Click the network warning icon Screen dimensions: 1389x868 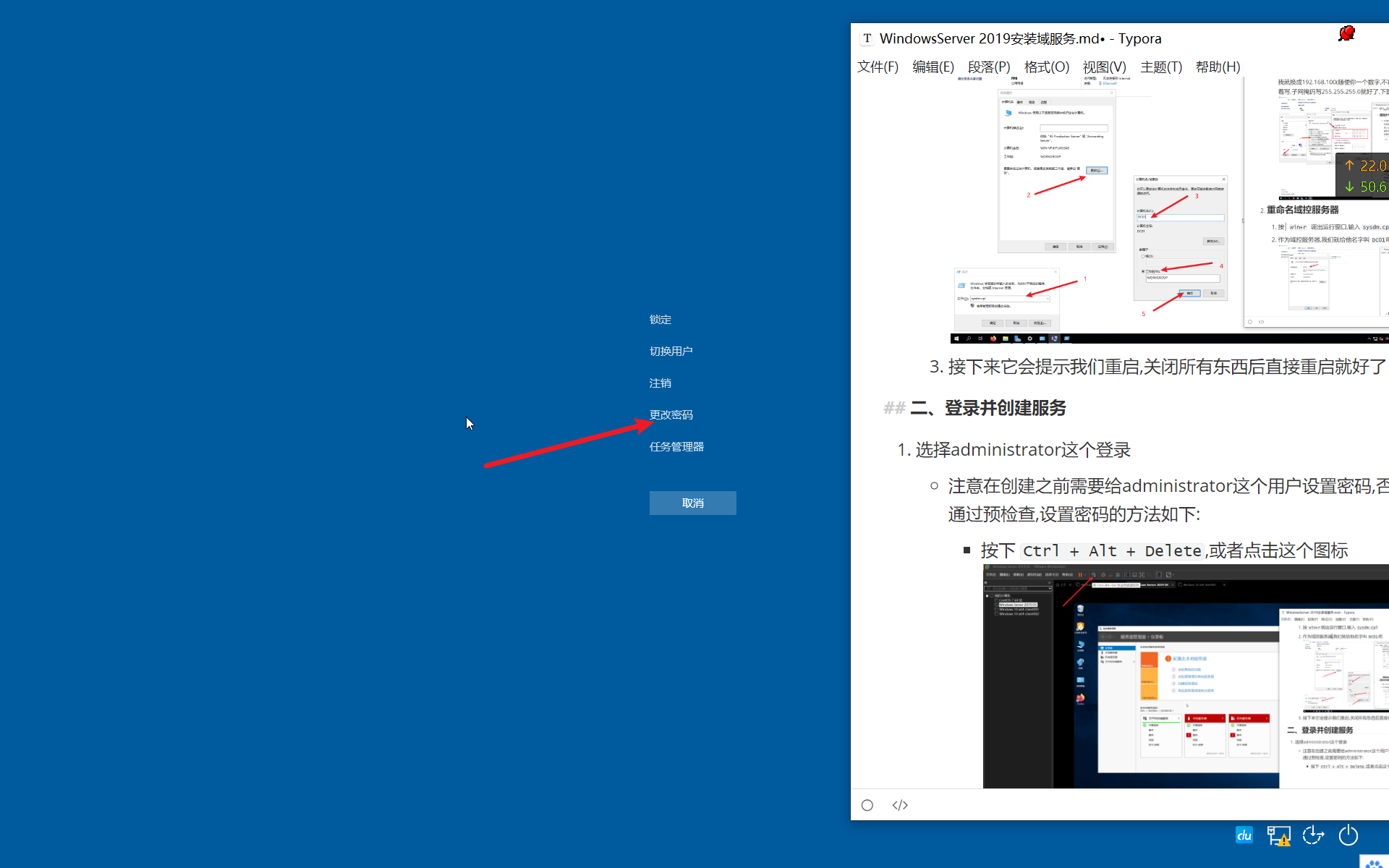coord(1278,836)
